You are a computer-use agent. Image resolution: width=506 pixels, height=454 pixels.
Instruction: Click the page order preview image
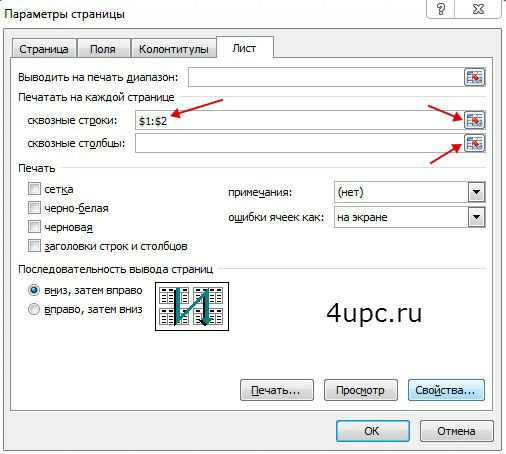click(192, 307)
